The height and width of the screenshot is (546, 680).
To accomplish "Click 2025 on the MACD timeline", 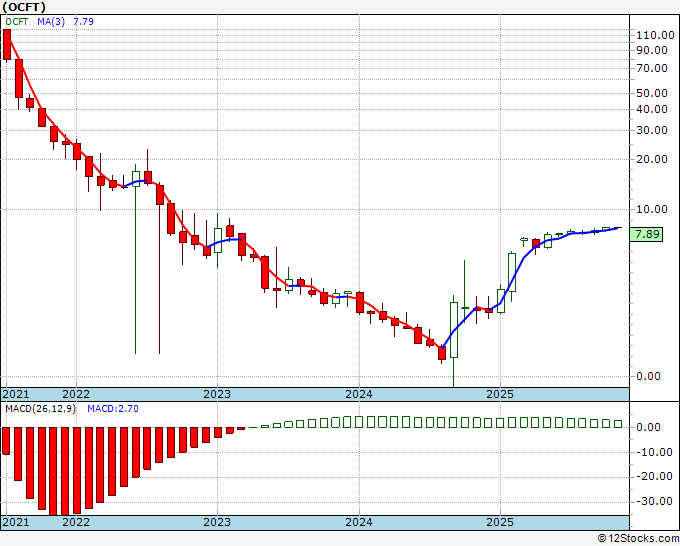I will pyautogui.click(x=500, y=522).
